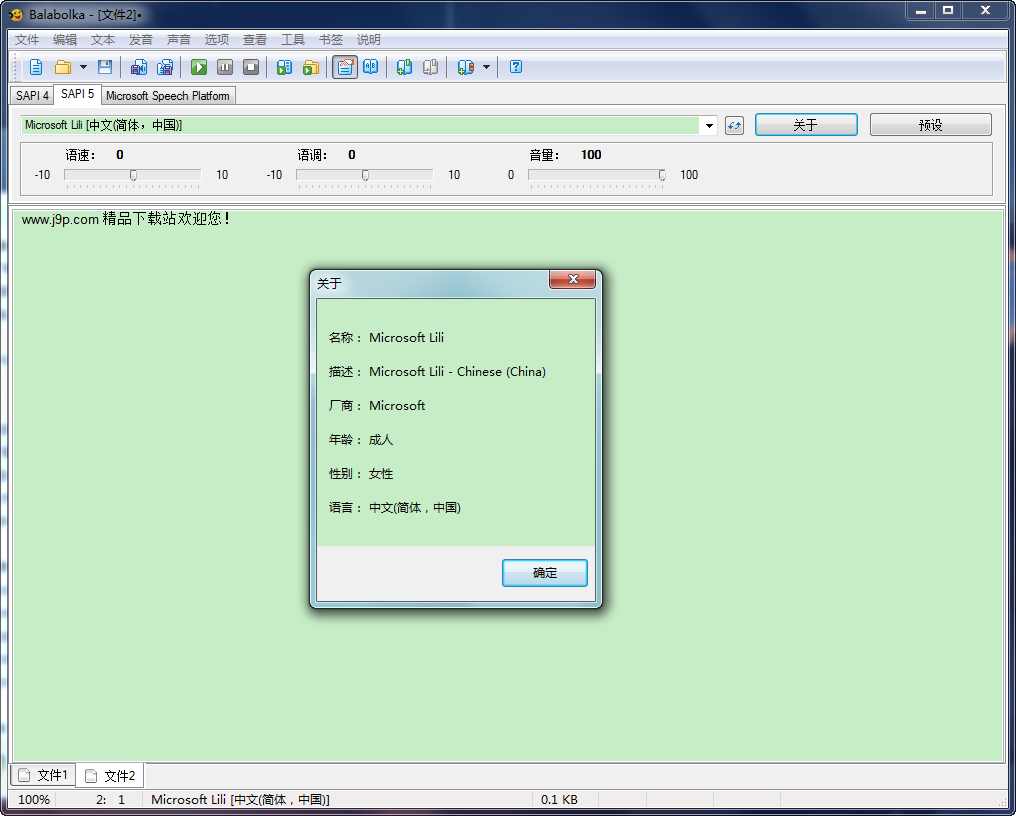Open the 声音 menu
Screen dimensions: 1016x816
point(179,40)
